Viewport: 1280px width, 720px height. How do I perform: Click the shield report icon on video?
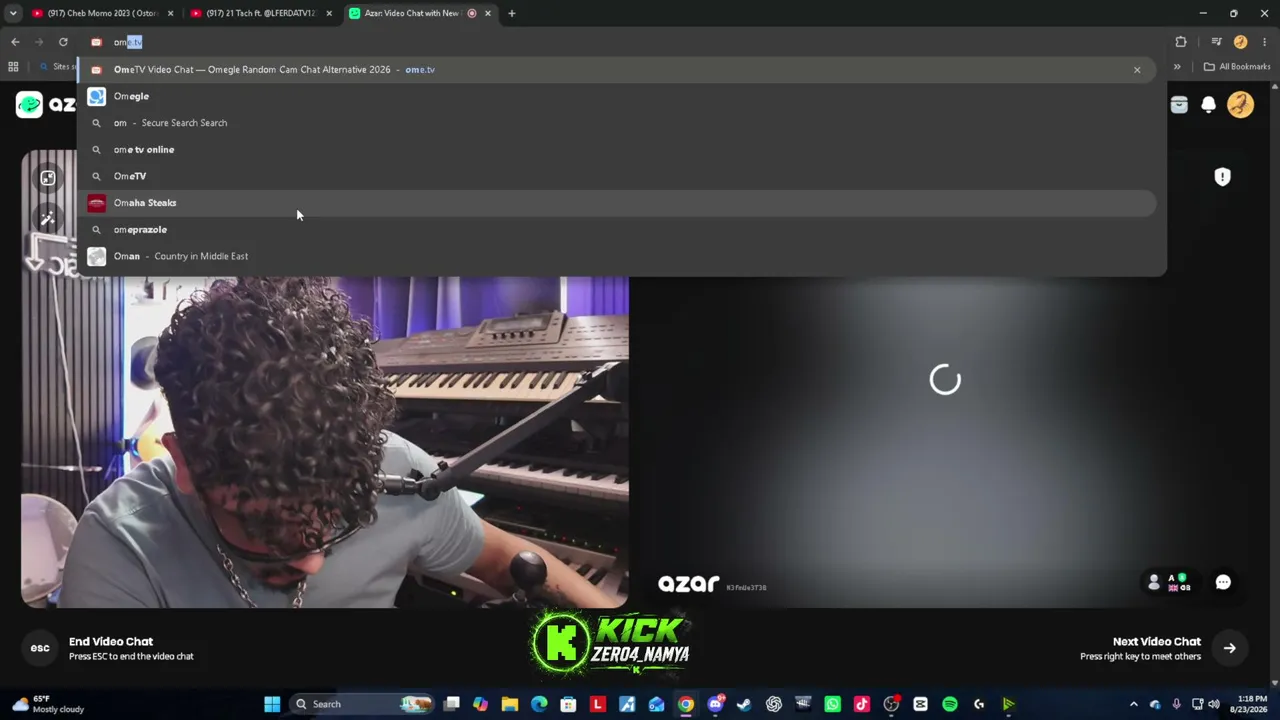(1222, 177)
